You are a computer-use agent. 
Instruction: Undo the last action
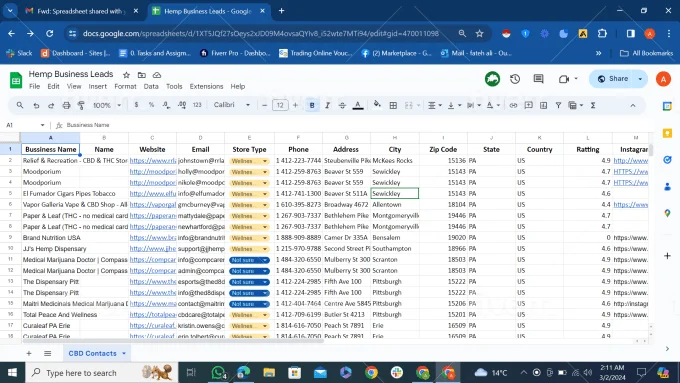(x=36, y=105)
